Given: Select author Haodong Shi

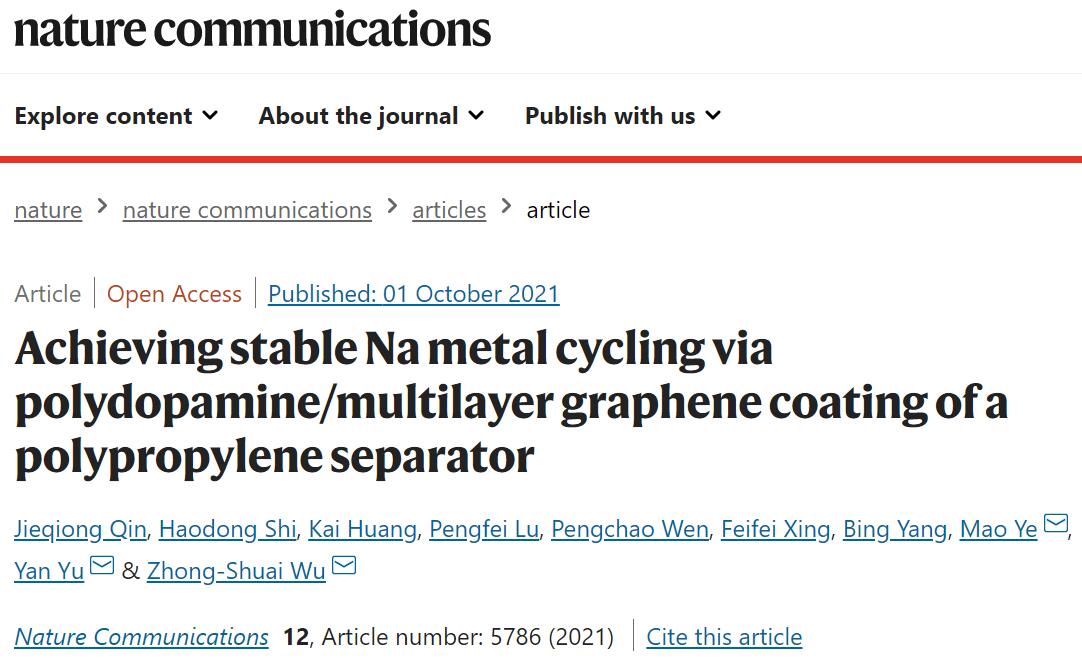Looking at the screenshot, I should 227,529.
